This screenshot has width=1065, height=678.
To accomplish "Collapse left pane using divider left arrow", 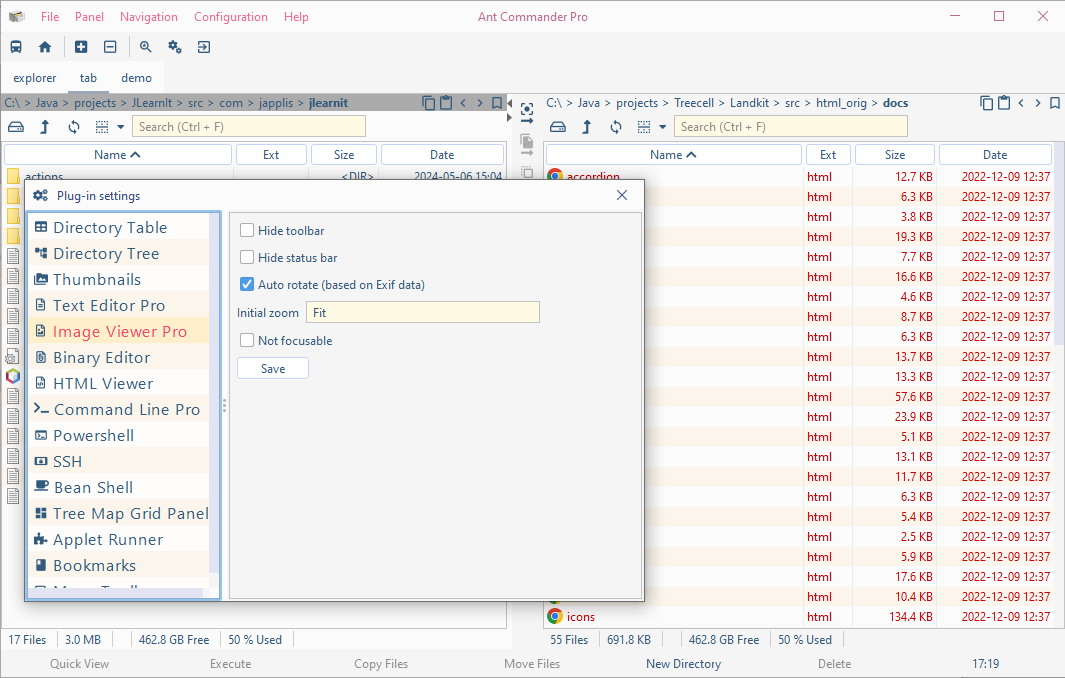I will [x=509, y=103].
